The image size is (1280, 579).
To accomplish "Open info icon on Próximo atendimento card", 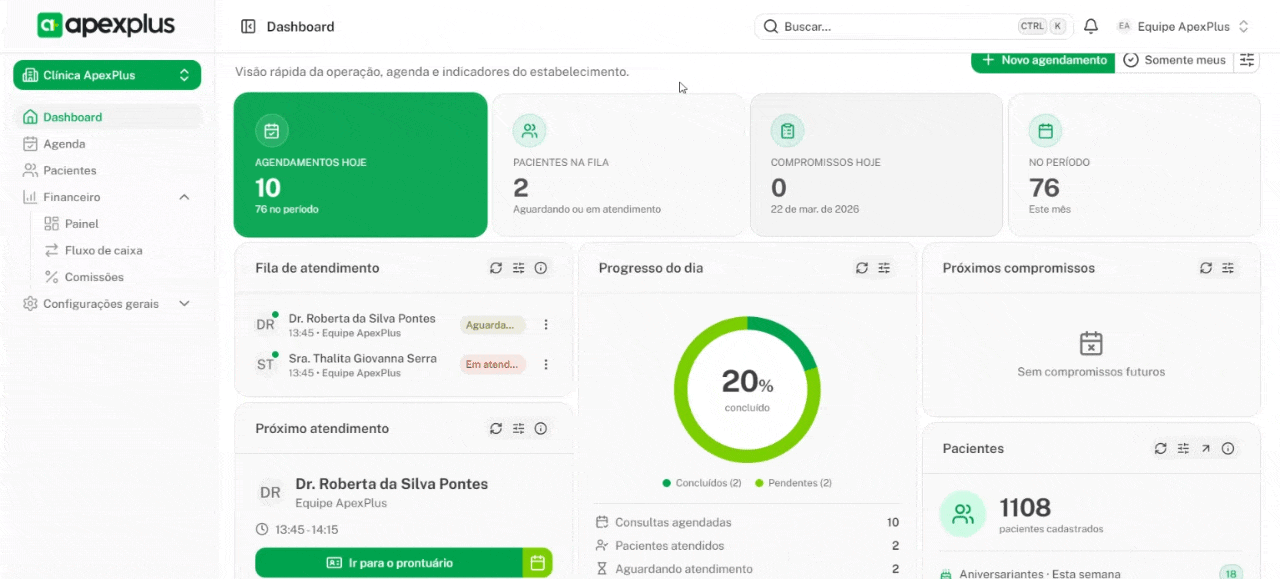I will 541,429.
